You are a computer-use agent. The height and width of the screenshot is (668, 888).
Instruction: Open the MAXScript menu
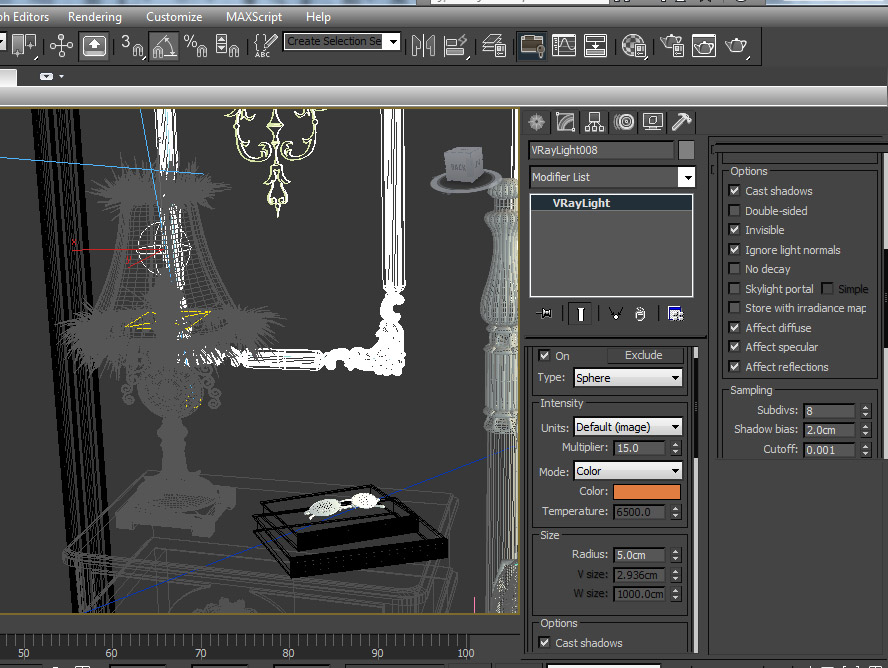(x=254, y=17)
